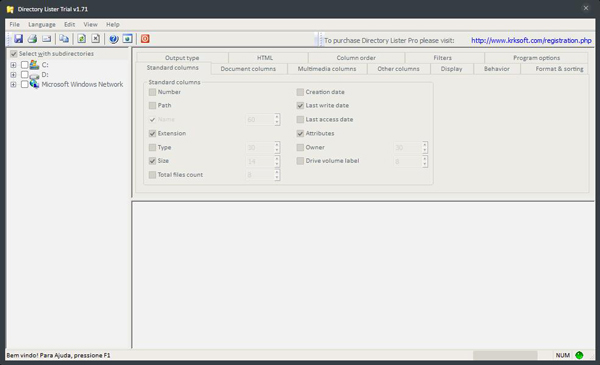Click the Total files count spinner arrows

coord(277,175)
